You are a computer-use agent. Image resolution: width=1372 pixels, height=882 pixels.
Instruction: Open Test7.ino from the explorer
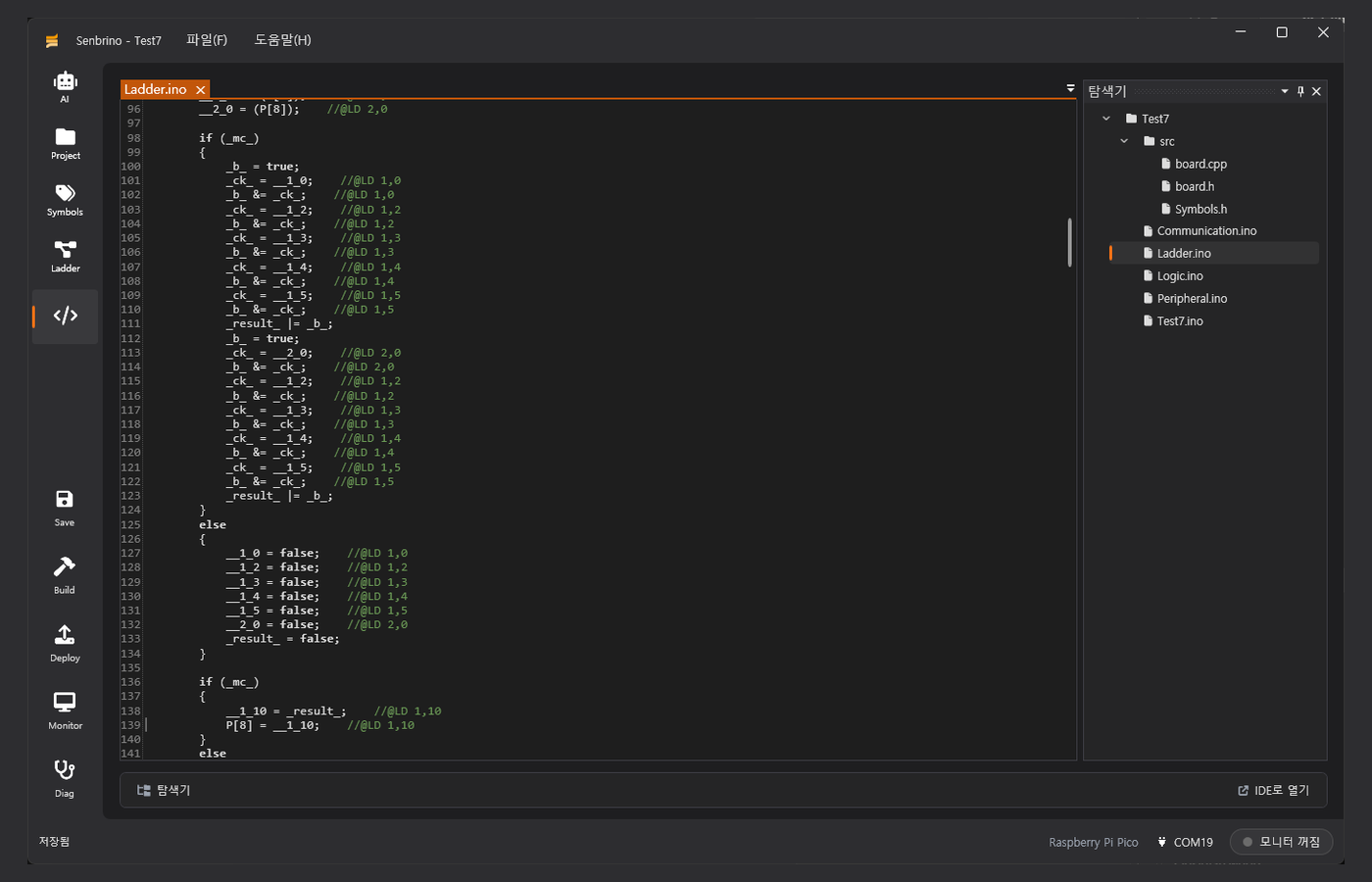click(x=1180, y=321)
